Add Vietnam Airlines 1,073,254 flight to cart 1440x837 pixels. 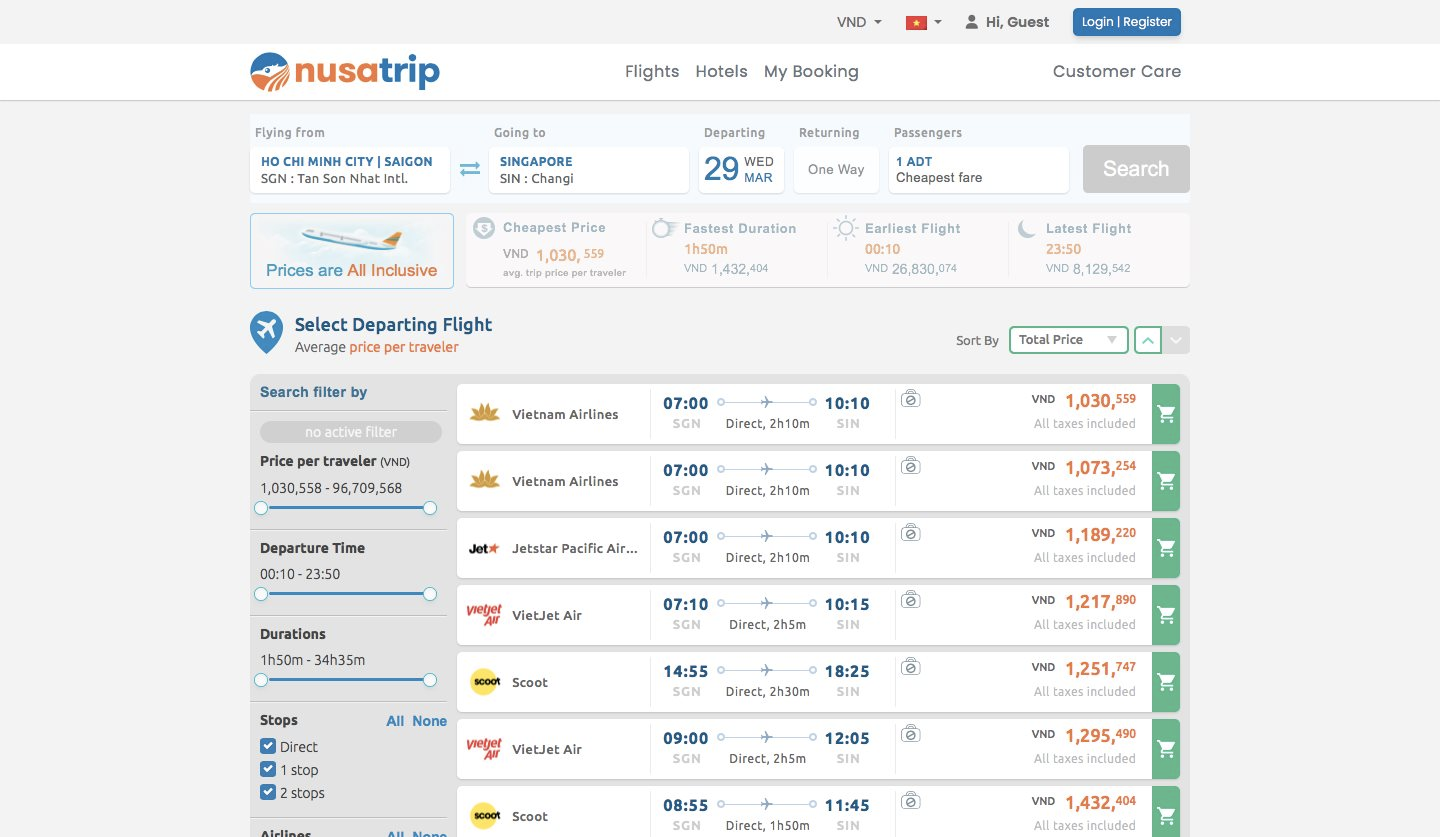(x=1166, y=481)
